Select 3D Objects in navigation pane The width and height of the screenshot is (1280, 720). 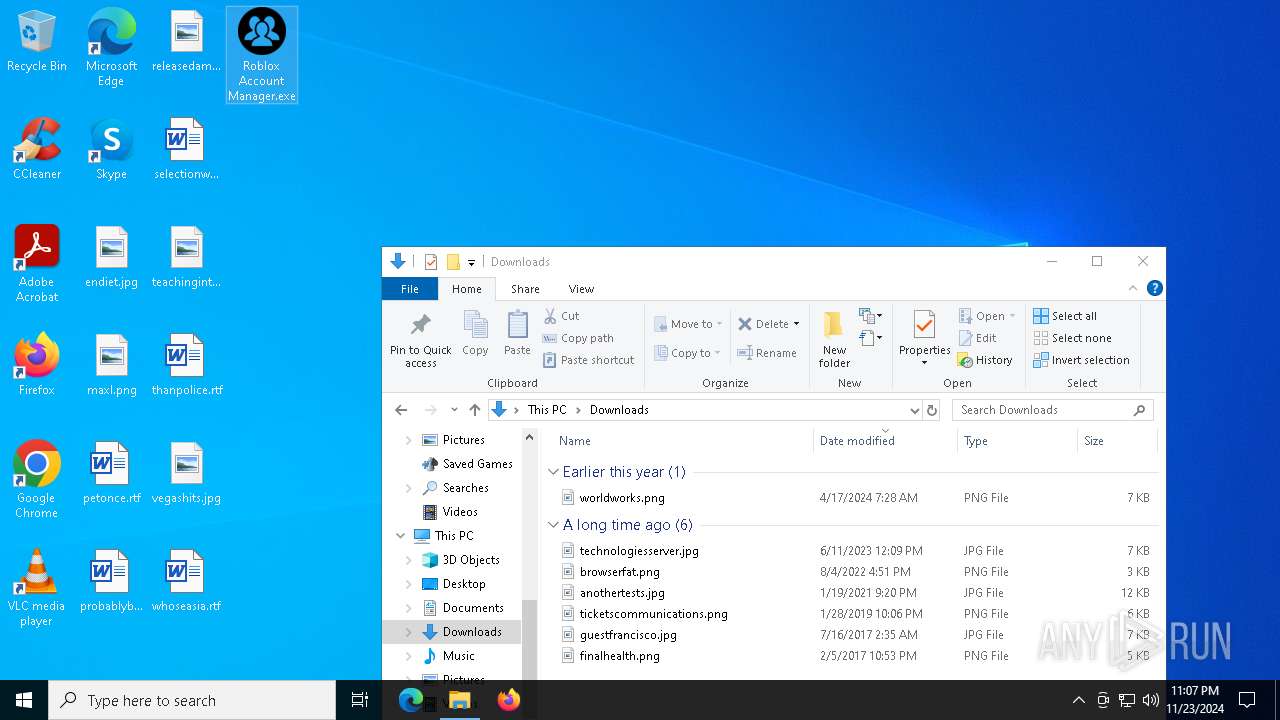470,560
